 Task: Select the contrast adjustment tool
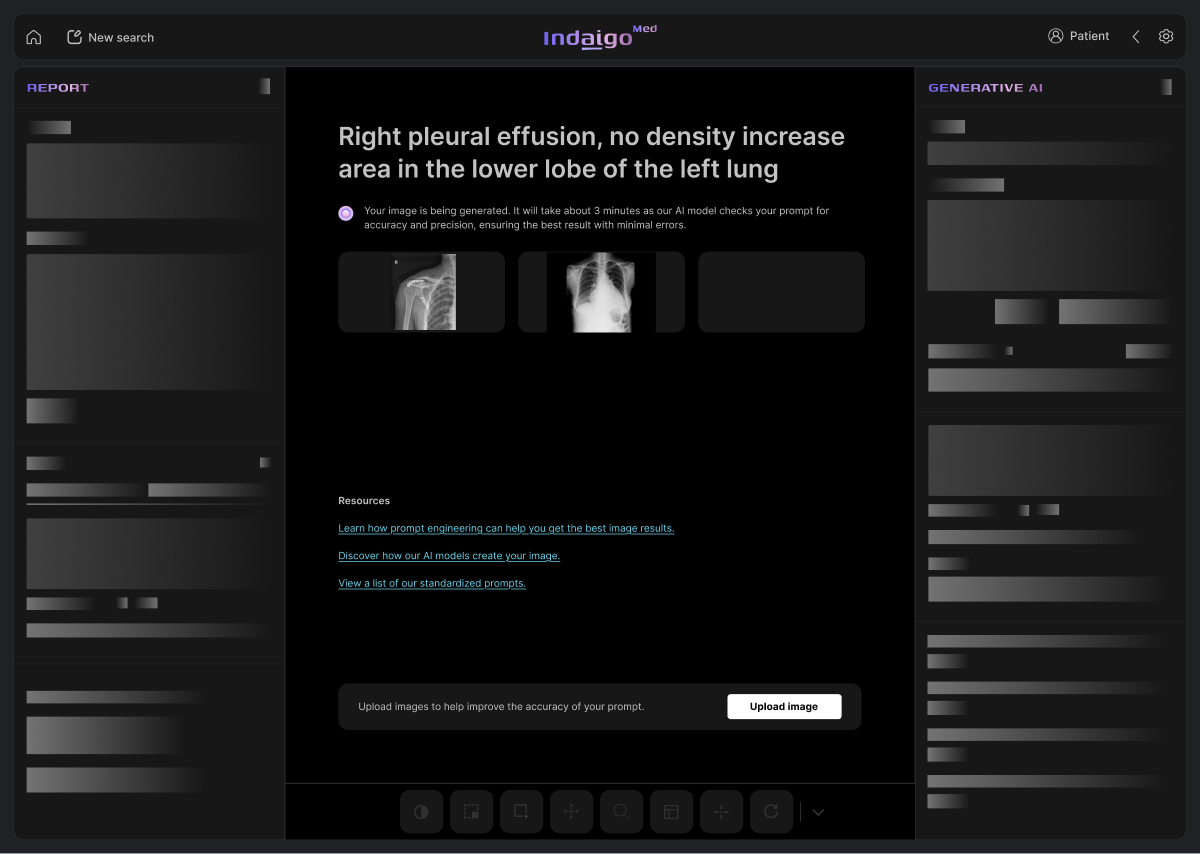coord(421,812)
